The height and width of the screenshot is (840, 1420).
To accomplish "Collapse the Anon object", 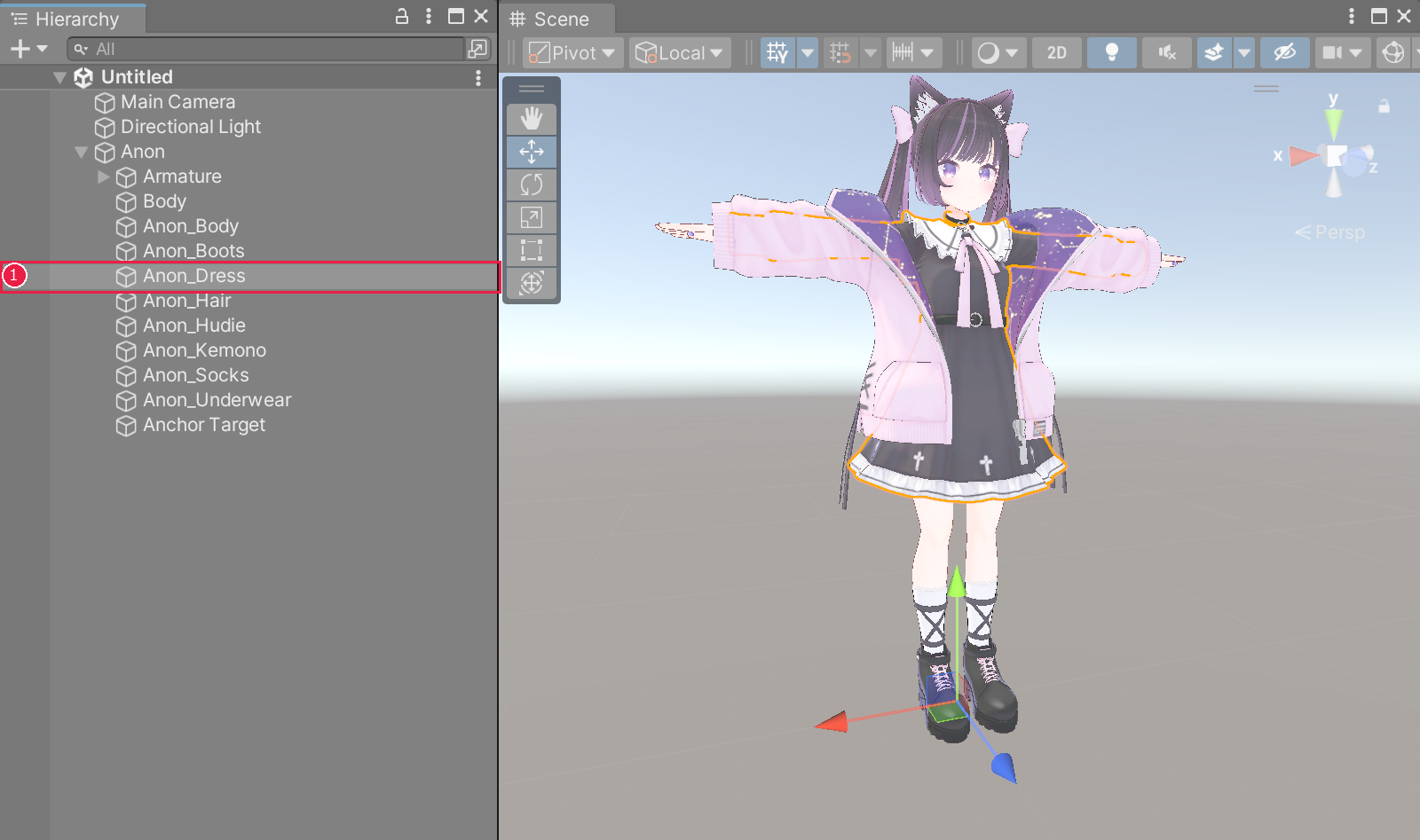I will [x=82, y=152].
